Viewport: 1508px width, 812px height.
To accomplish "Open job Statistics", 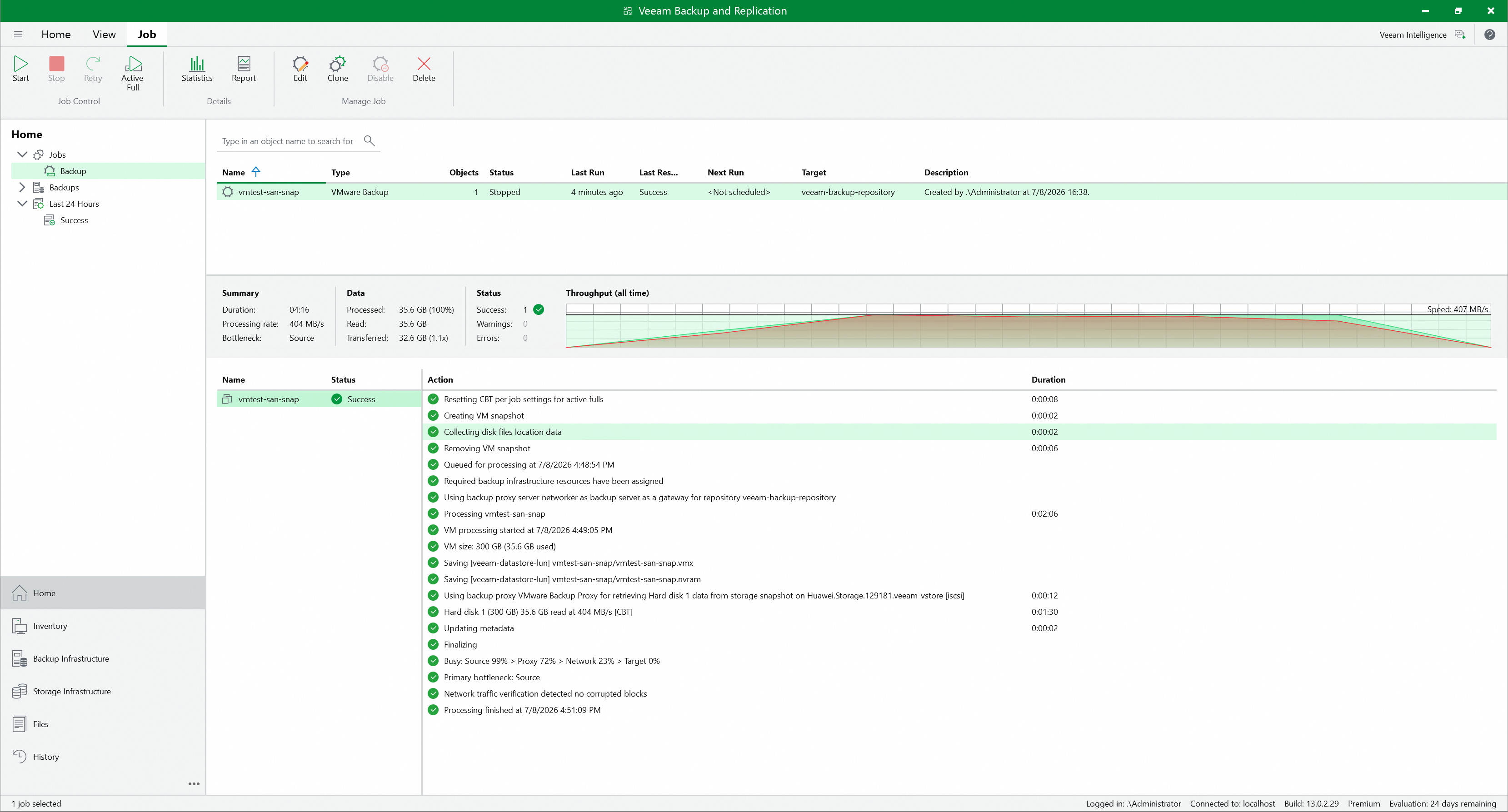I will point(197,69).
